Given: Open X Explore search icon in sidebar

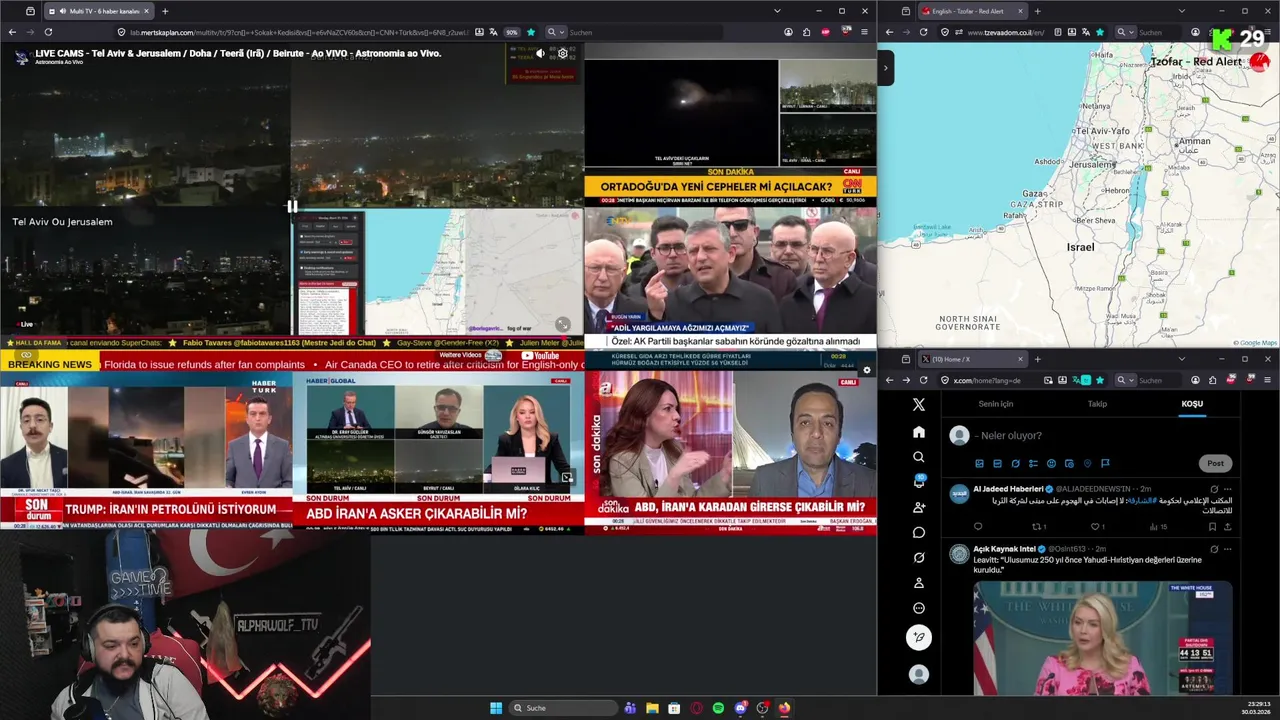Looking at the screenshot, I should pyautogui.click(x=919, y=457).
